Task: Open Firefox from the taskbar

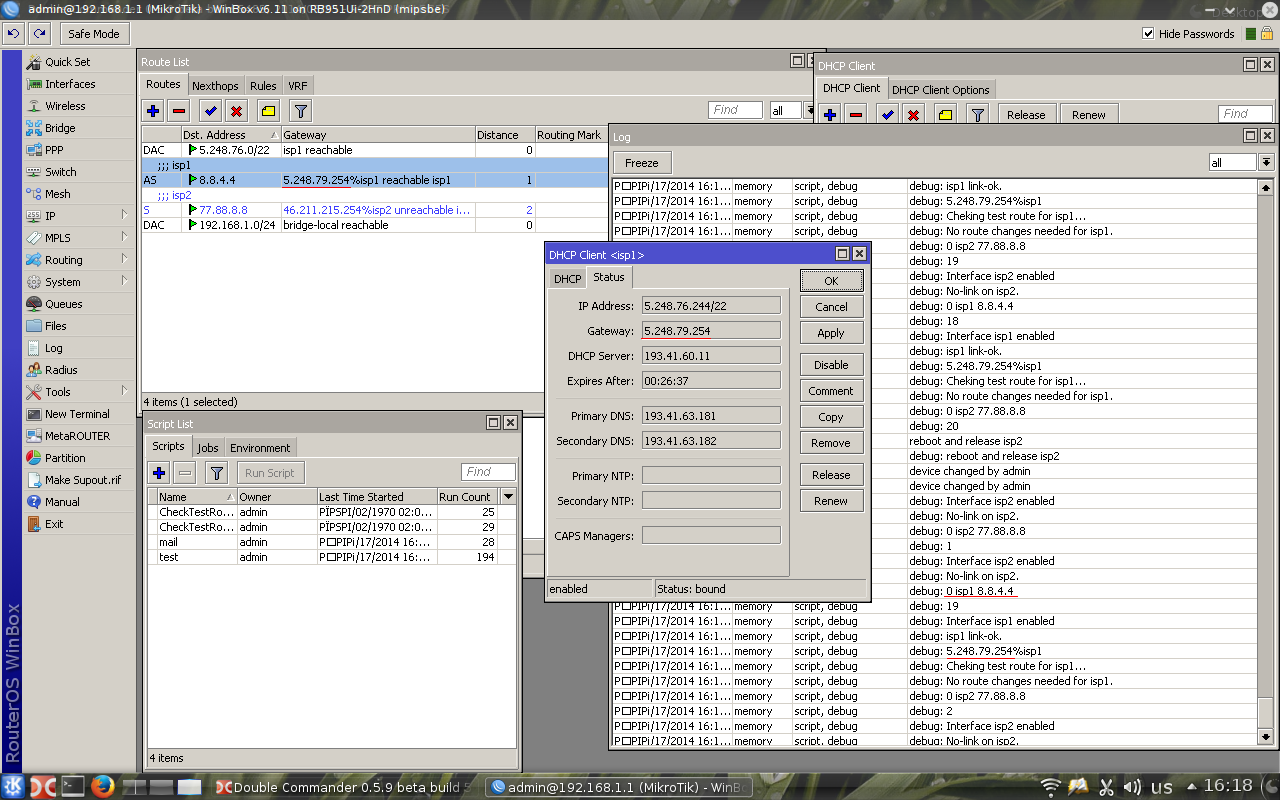Action: pos(102,787)
